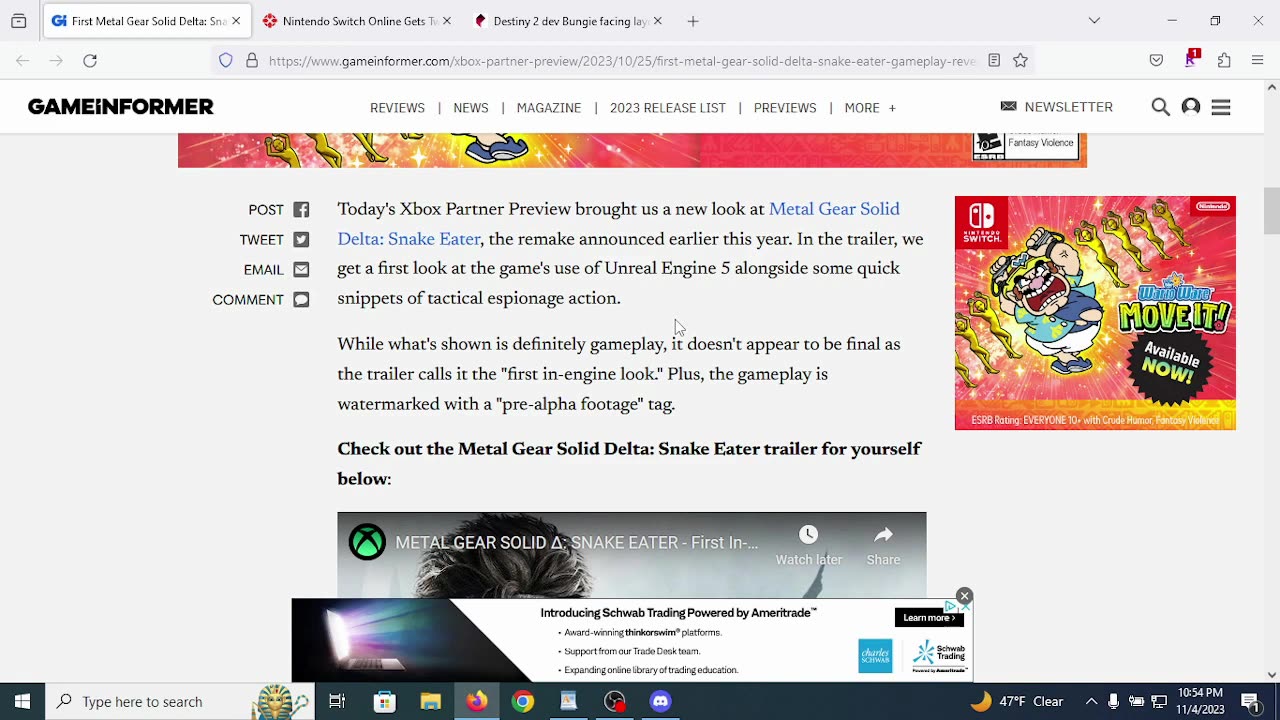Click the Windows search box

tap(180, 701)
